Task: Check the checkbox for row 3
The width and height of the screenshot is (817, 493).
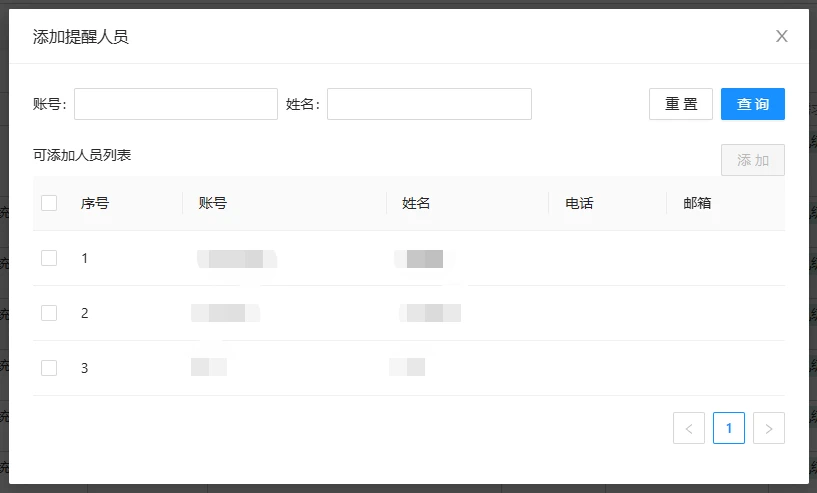Action: click(x=49, y=368)
